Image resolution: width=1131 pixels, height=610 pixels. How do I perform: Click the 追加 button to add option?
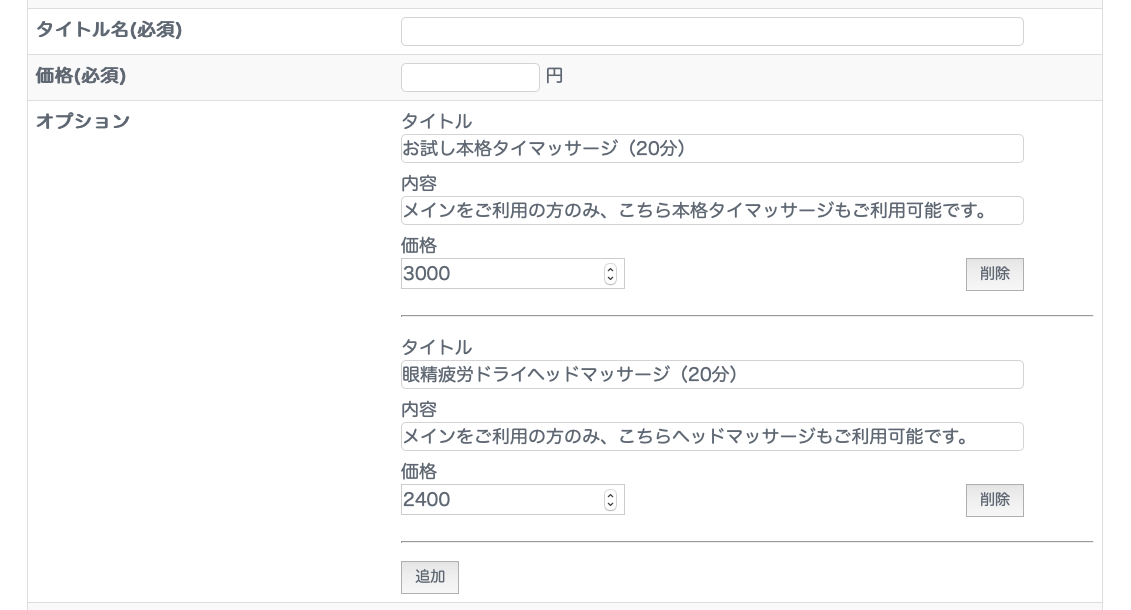click(430, 577)
